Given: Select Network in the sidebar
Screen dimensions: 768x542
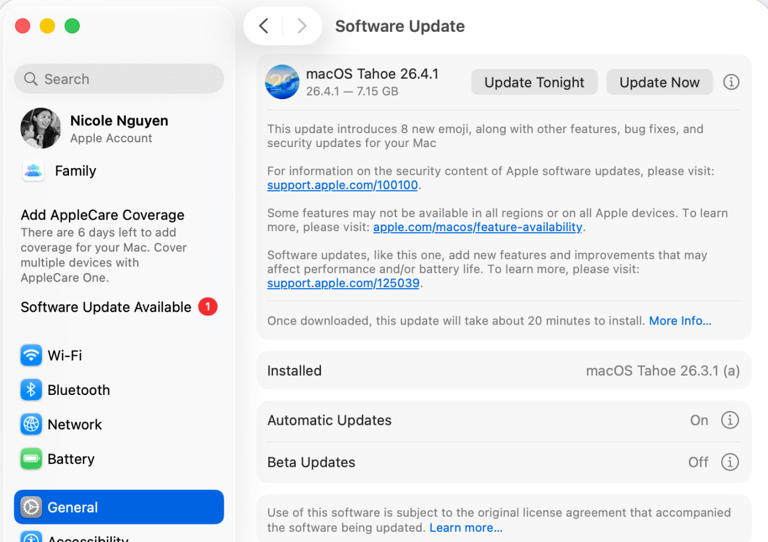Looking at the screenshot, I should click(119, 424).
